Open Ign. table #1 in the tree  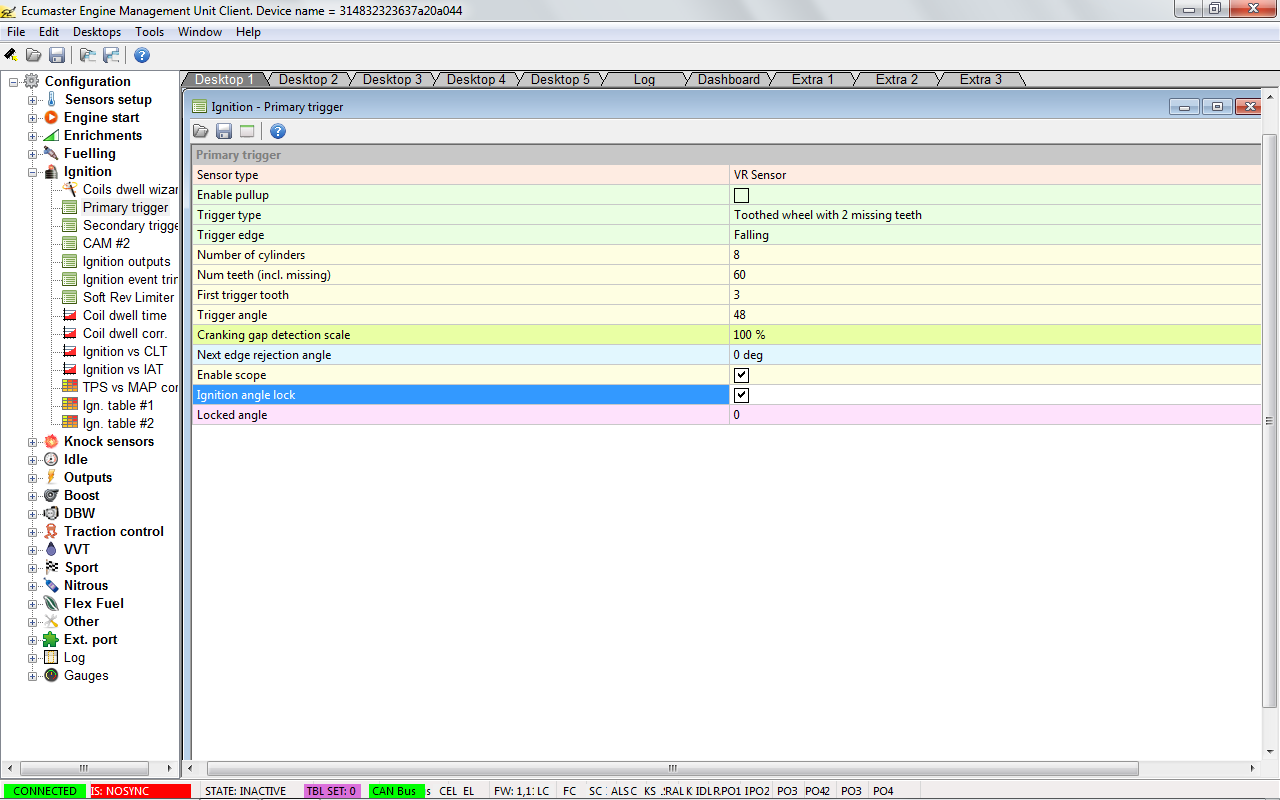(118, 406)
